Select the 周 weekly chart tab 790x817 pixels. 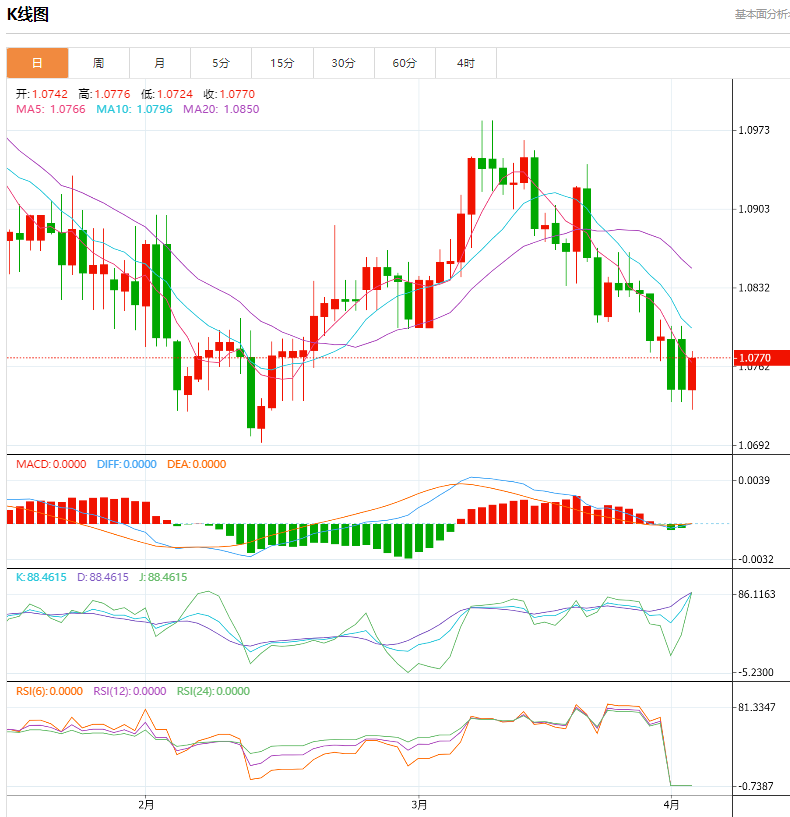[98, 63]
